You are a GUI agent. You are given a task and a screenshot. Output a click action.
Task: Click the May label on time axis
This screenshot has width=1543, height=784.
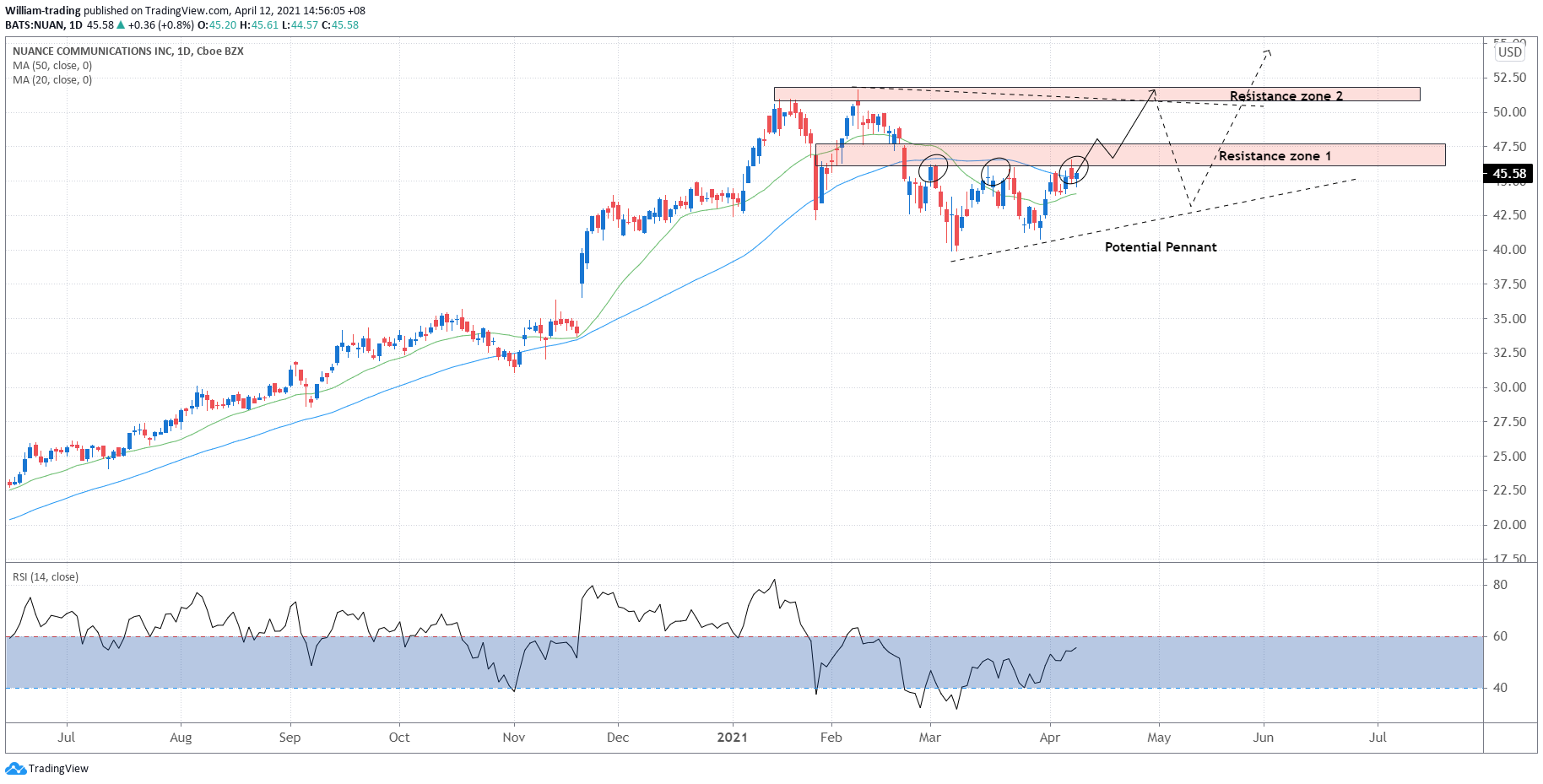[x=1159, y=738]
